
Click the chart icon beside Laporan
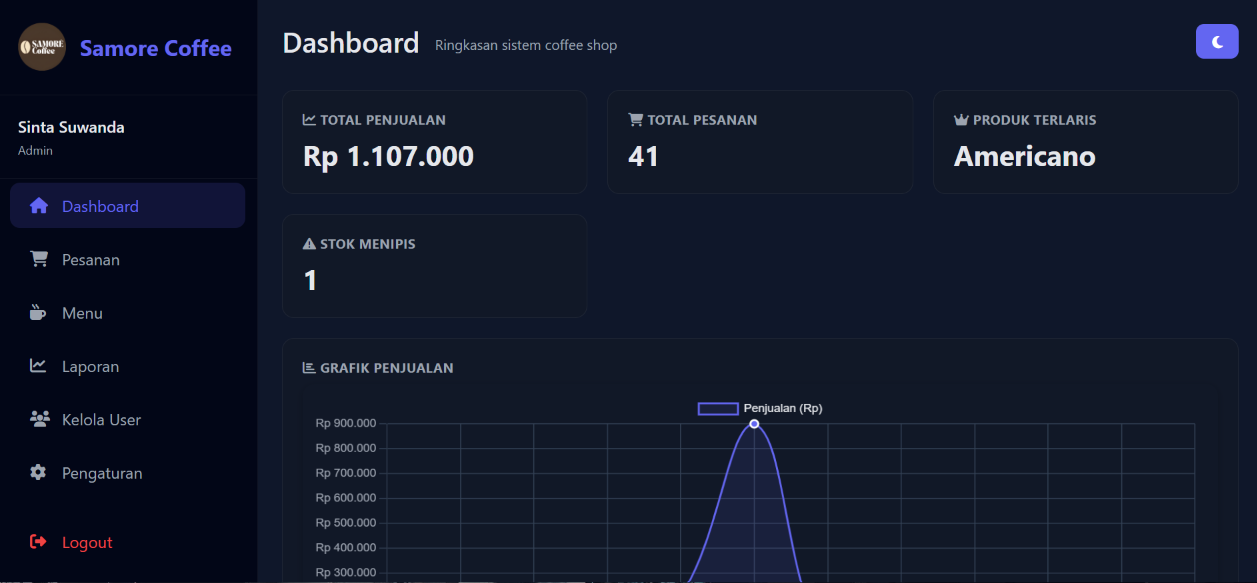tap(38, 366)
